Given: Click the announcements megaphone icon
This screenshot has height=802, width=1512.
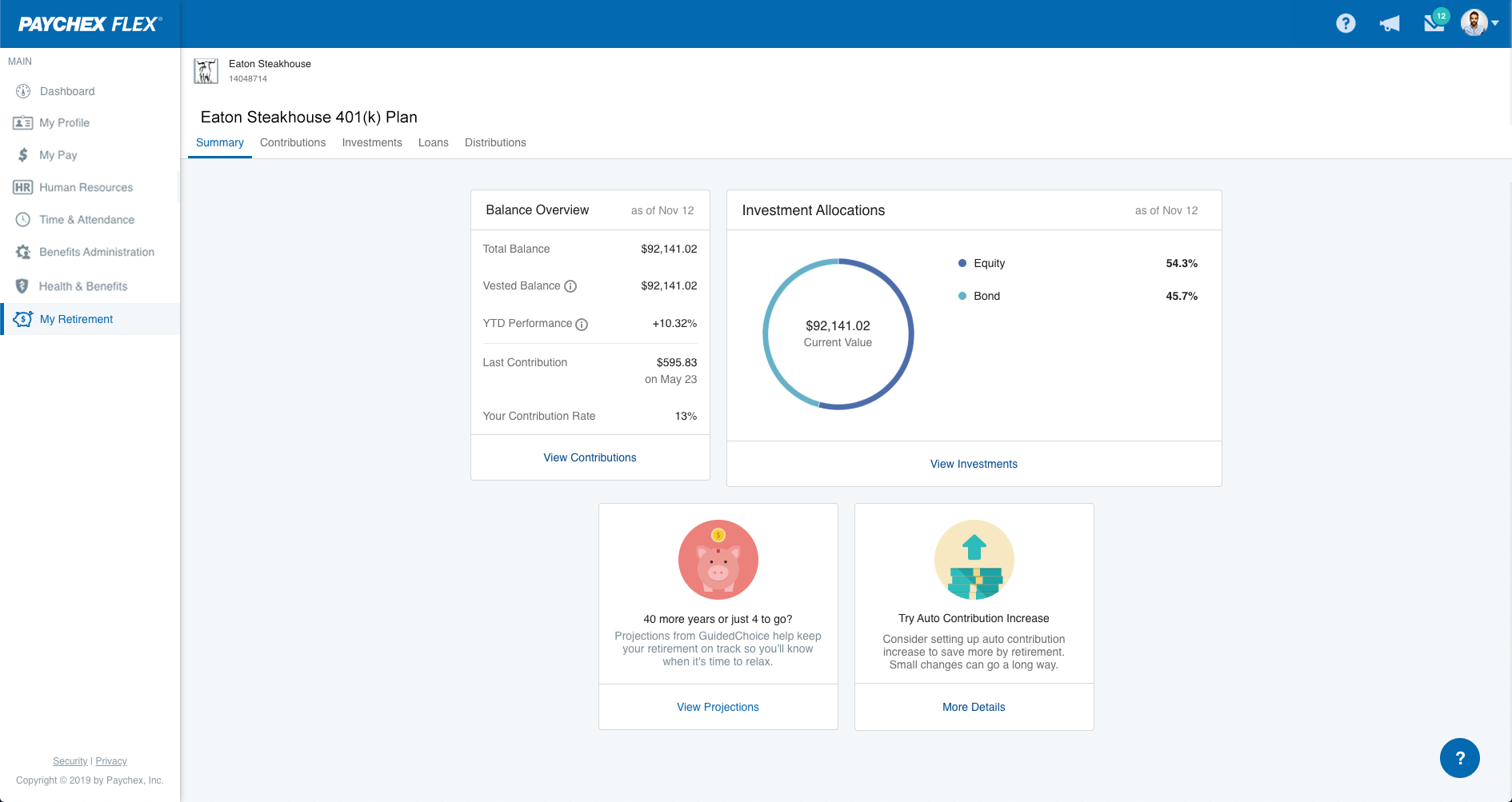Looking at the screenshot, I should [x=1390, y=23].
